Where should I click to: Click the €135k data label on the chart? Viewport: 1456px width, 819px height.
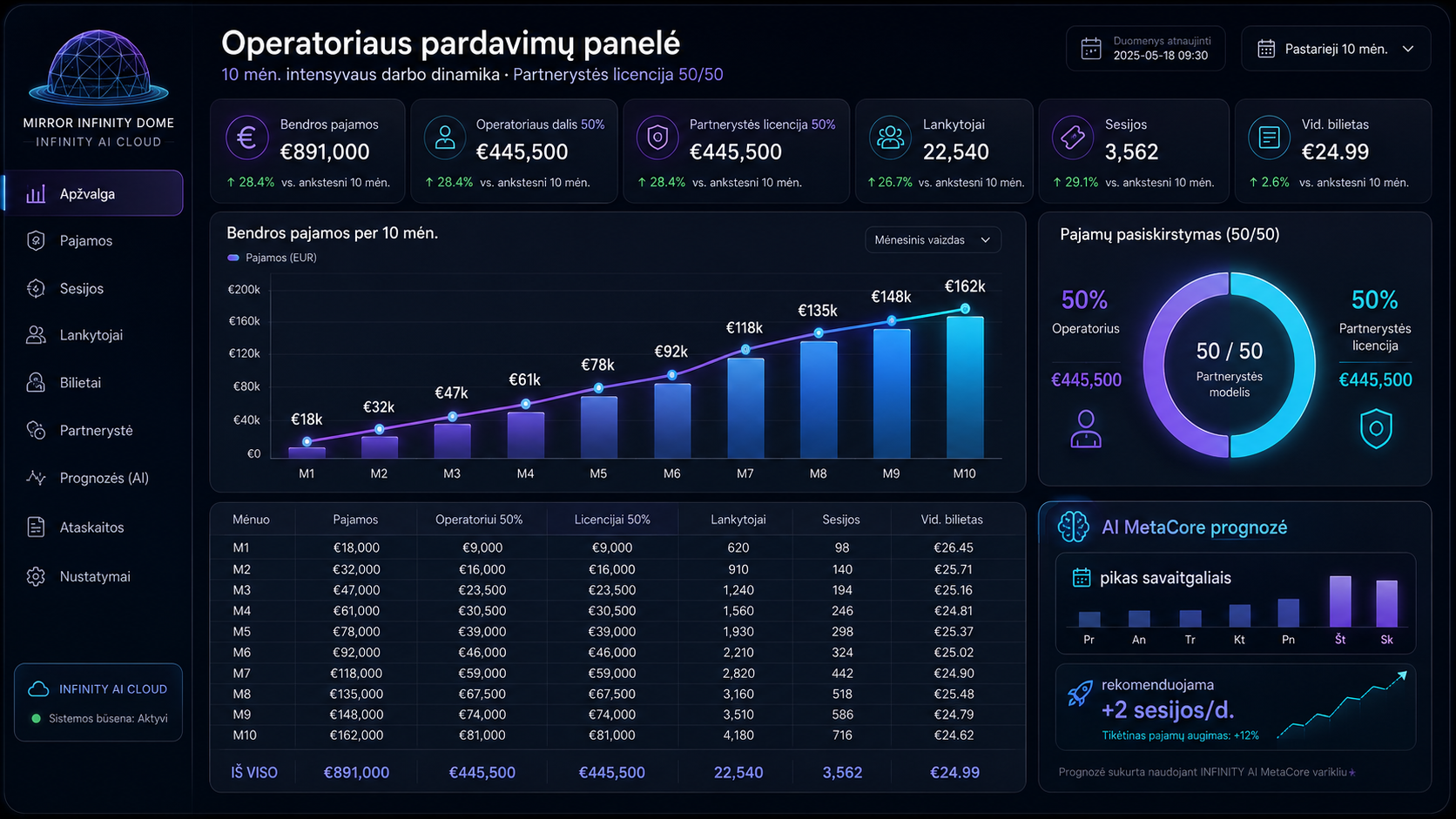coord(818,311)
